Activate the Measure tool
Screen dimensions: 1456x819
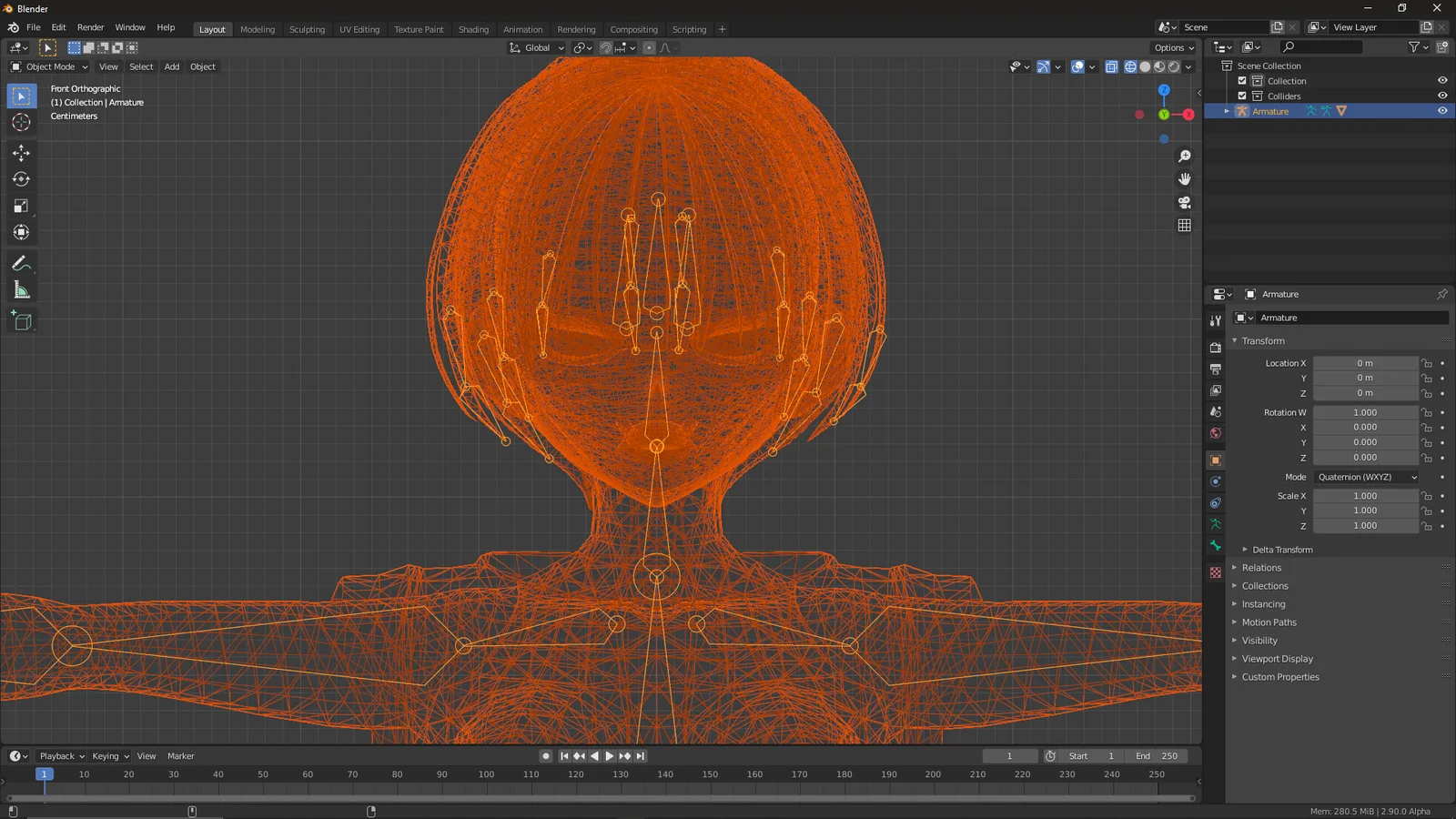pos(21,289)
